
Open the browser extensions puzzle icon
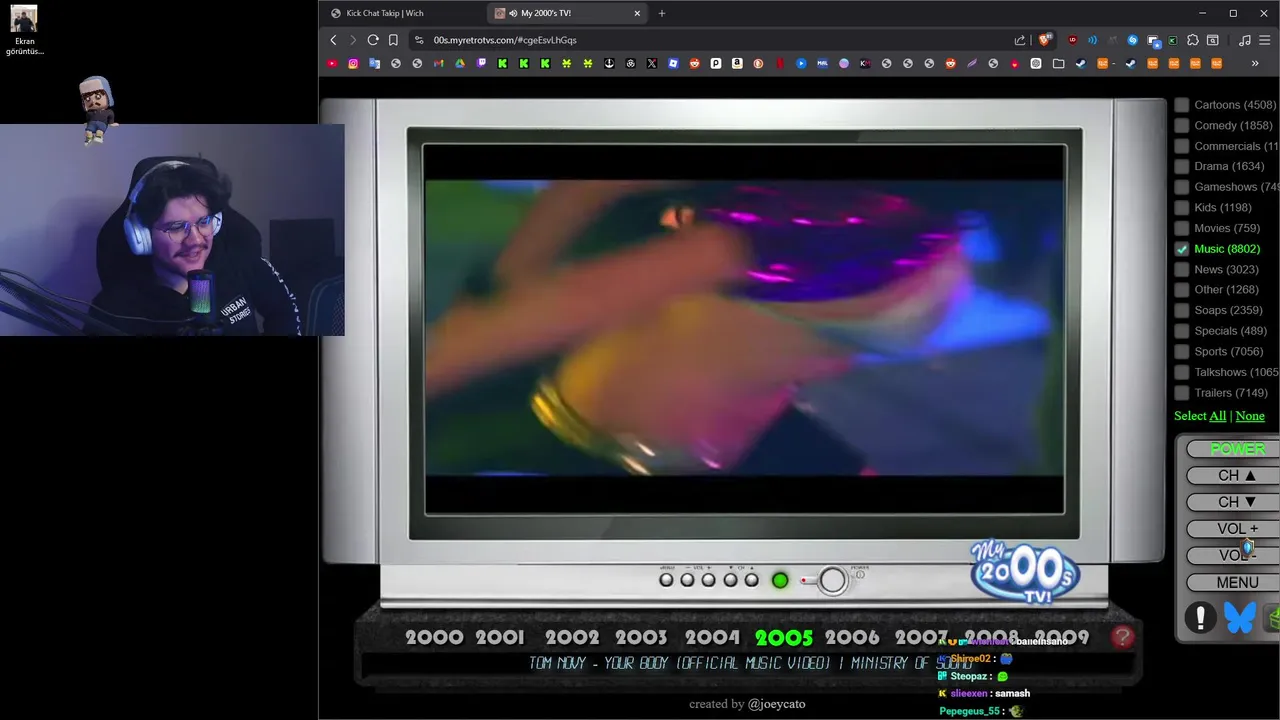(x=1193, y=40)
